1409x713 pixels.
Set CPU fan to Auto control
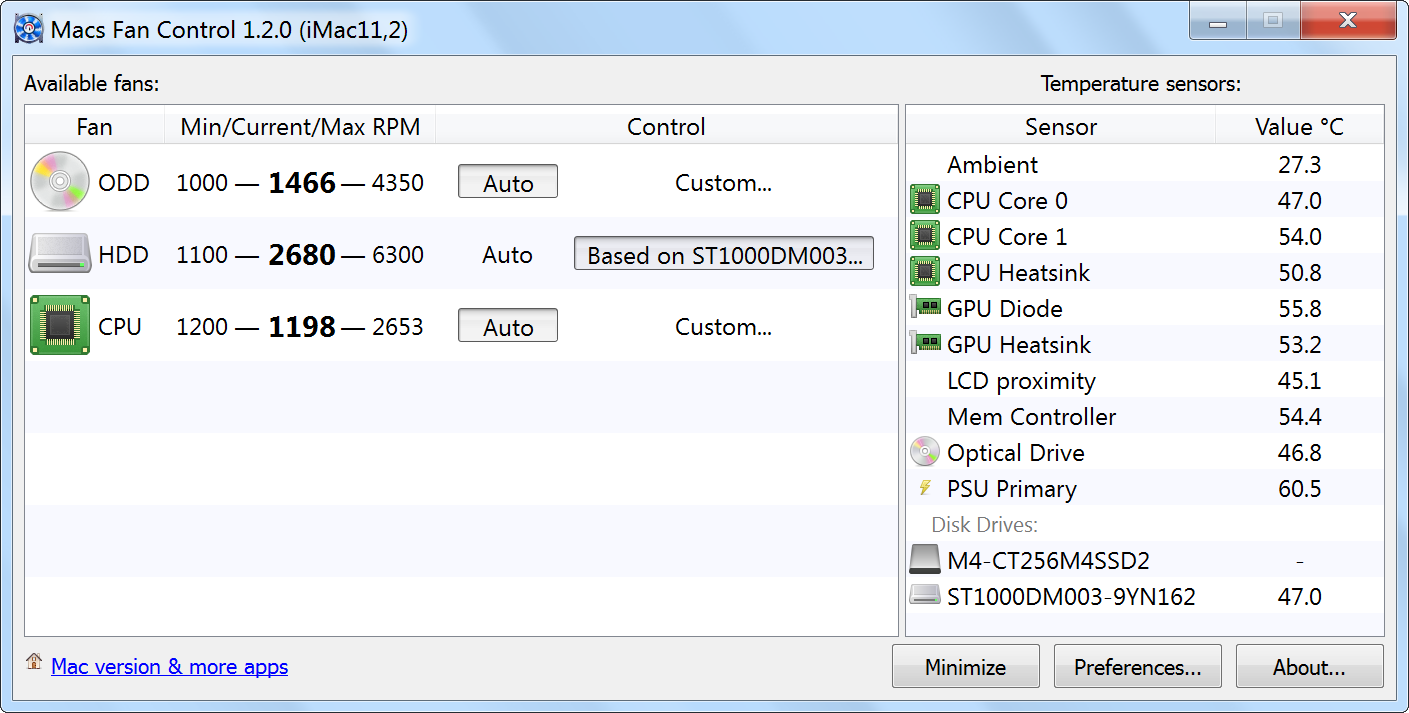[508, 327]
